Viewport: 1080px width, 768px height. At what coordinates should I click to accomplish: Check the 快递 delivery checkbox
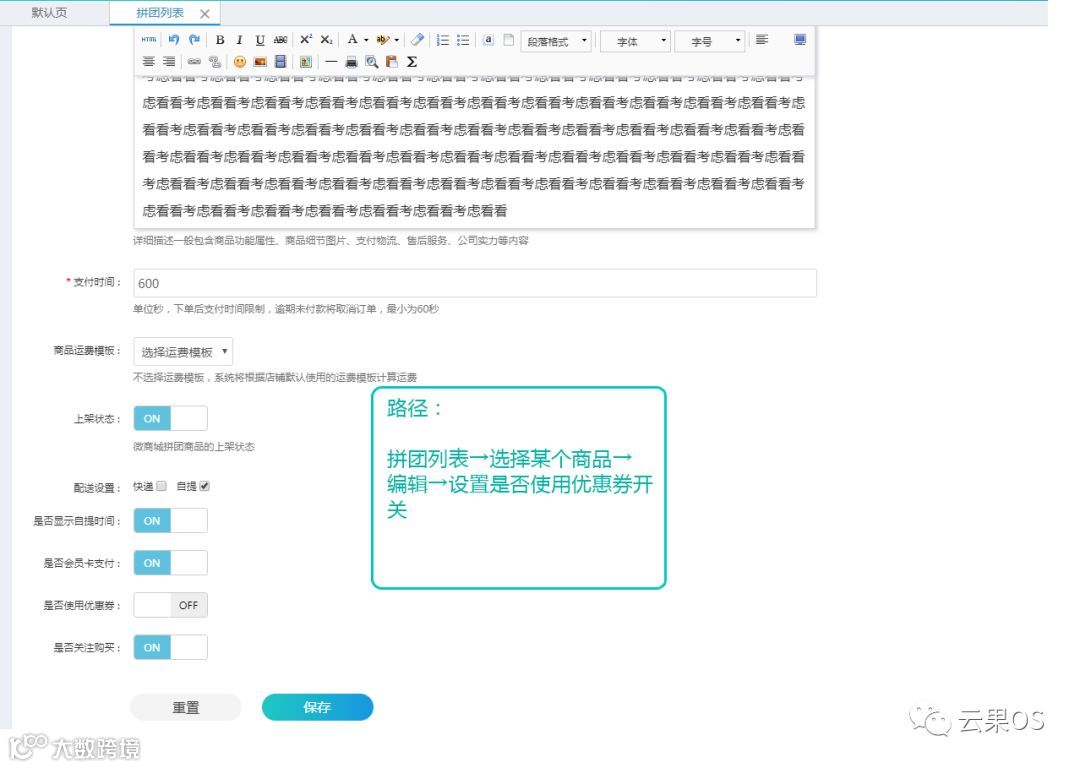[x=162, y=486]
